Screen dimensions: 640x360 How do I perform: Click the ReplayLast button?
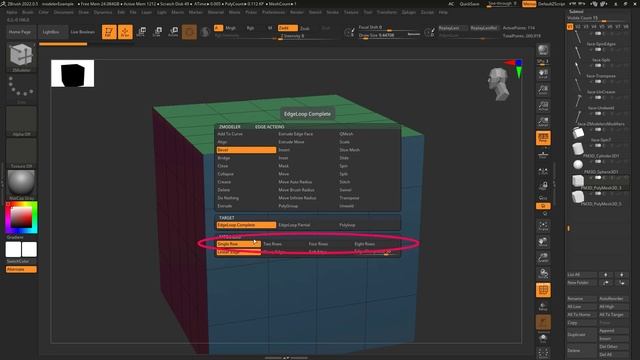coord(452,28)
